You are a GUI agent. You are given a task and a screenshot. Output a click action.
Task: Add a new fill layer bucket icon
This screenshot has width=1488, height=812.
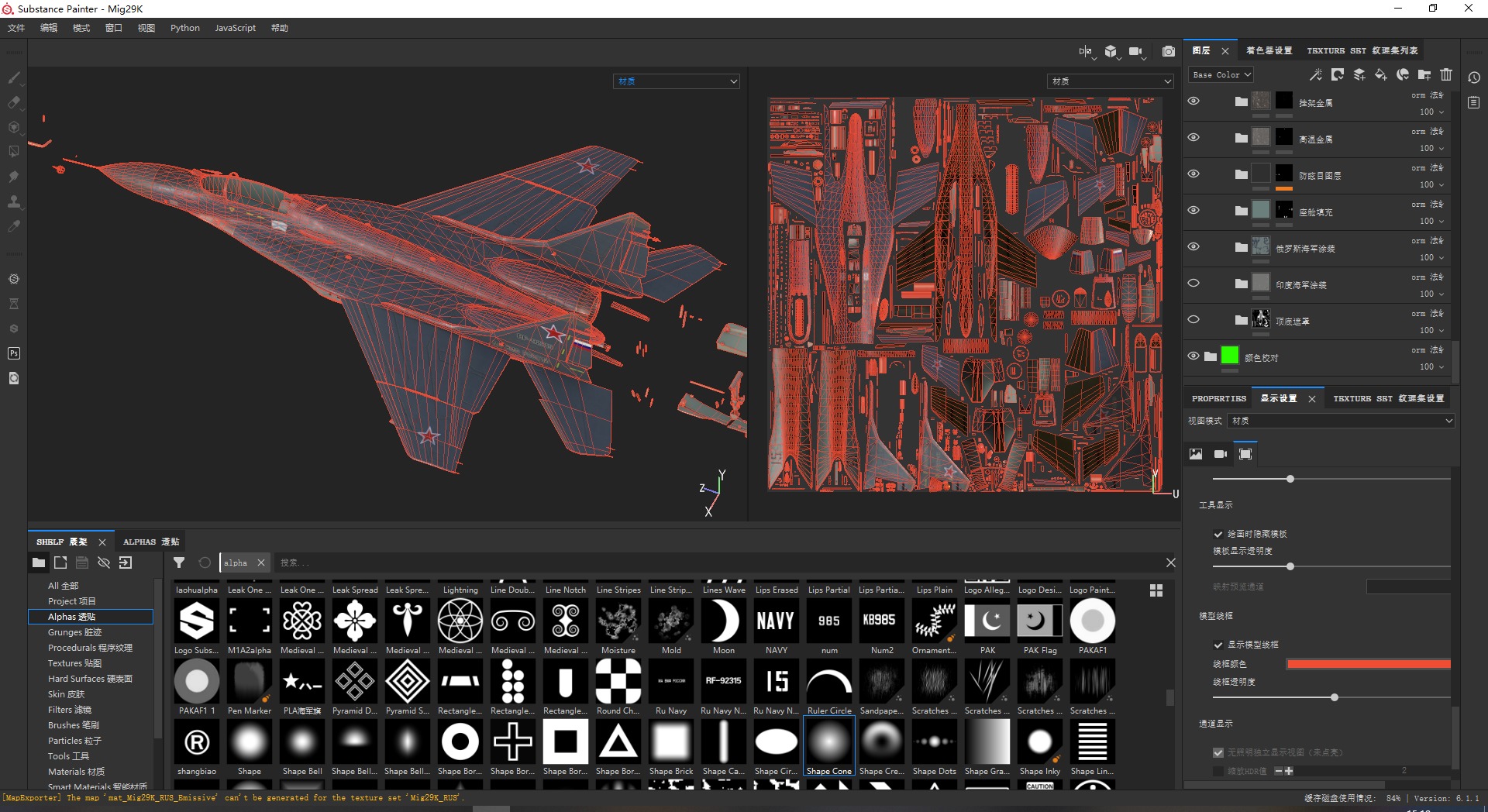[x=1381, y=74]
